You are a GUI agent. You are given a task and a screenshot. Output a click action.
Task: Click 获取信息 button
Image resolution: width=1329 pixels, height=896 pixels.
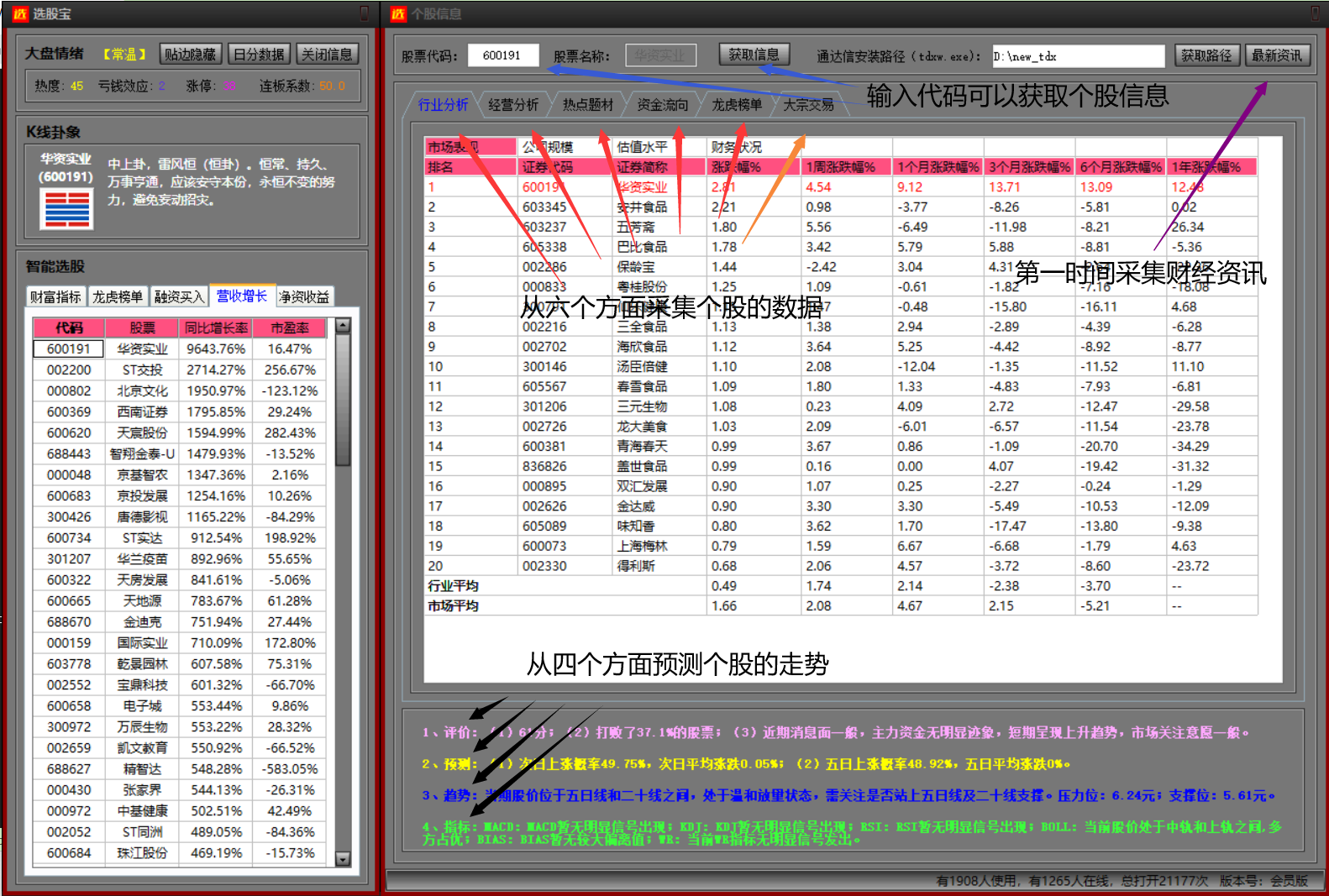754,55
